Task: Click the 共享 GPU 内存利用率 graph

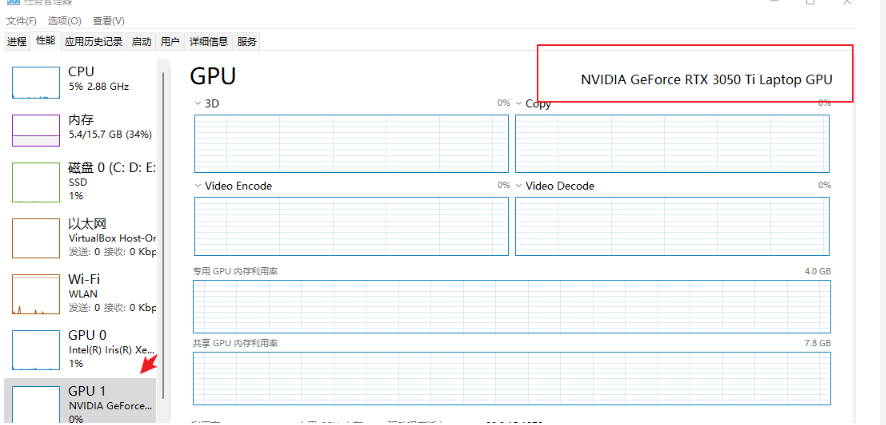Action: pos(512,379)
